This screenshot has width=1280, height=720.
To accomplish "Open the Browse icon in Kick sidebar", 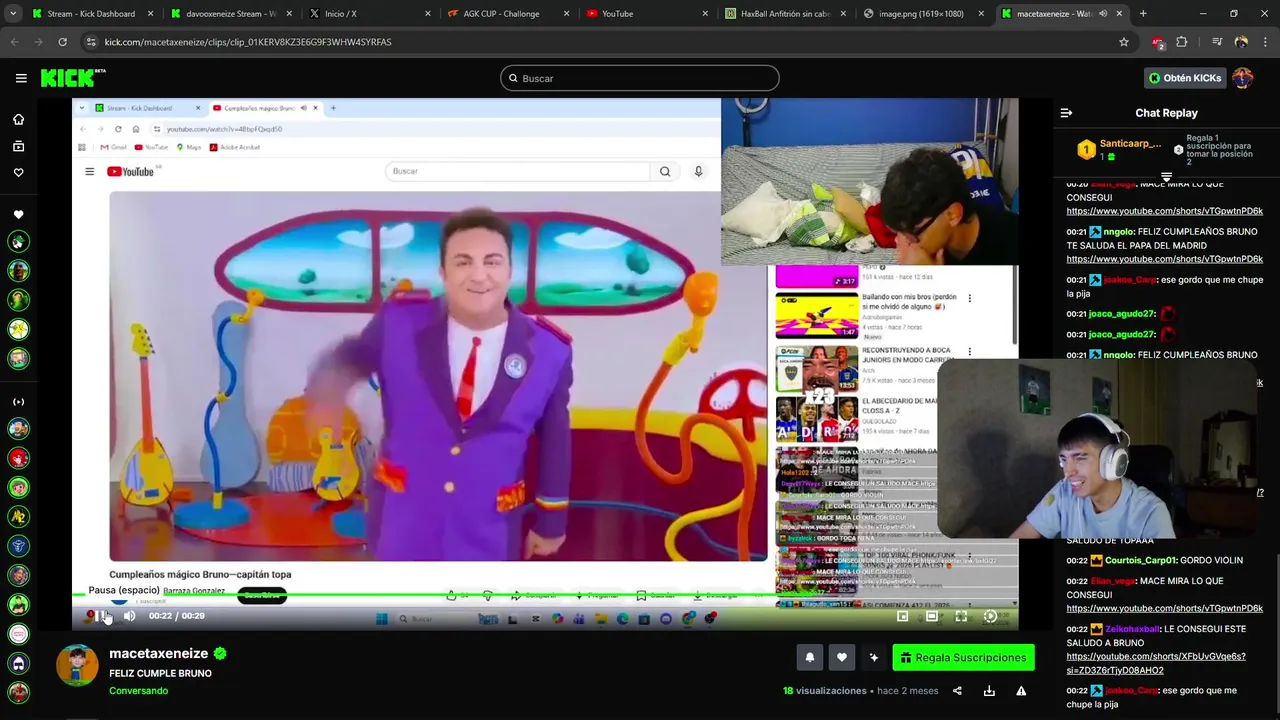I will (18, 146).
